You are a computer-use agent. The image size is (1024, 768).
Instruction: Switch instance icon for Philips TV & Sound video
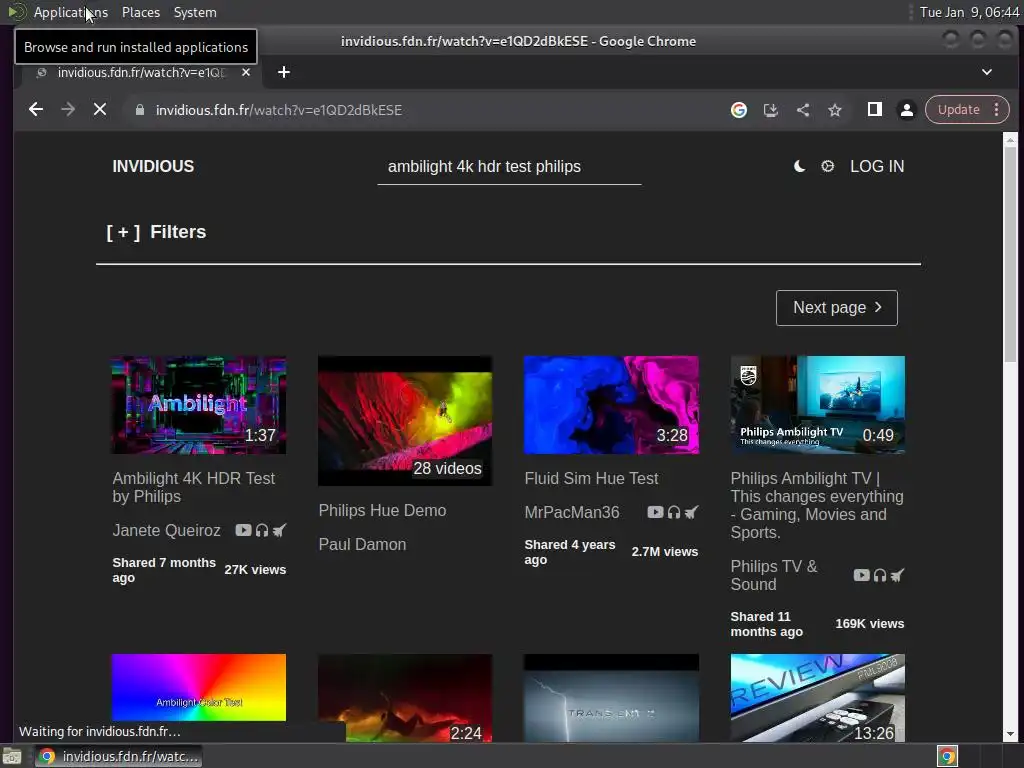click(898, 575)
